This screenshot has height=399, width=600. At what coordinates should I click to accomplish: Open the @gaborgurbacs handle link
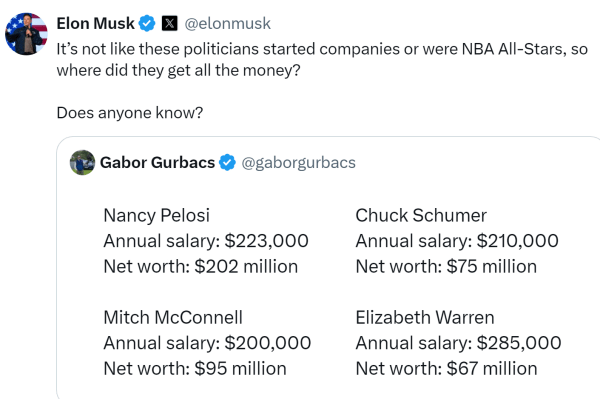click(298, 163)
